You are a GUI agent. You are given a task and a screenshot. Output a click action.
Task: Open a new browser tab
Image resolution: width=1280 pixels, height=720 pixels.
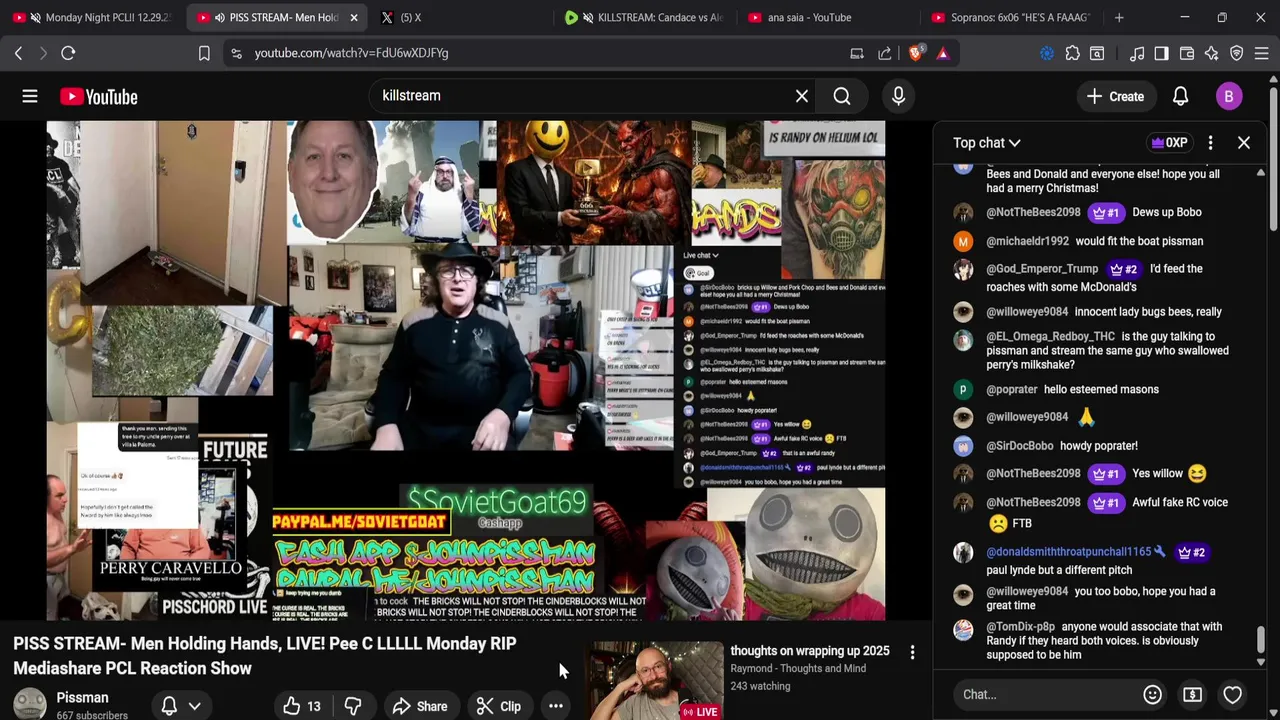pyautogui.click(x=1119, y=17)
